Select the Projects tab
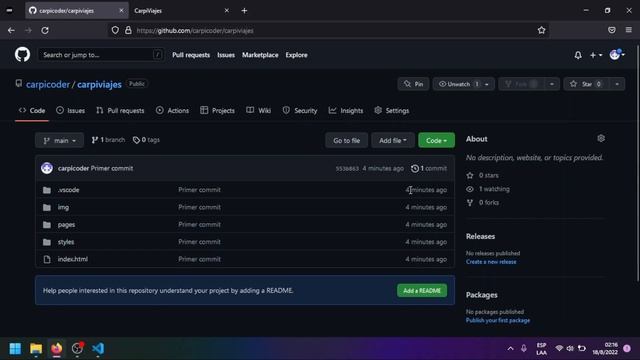 pos(217,111)
